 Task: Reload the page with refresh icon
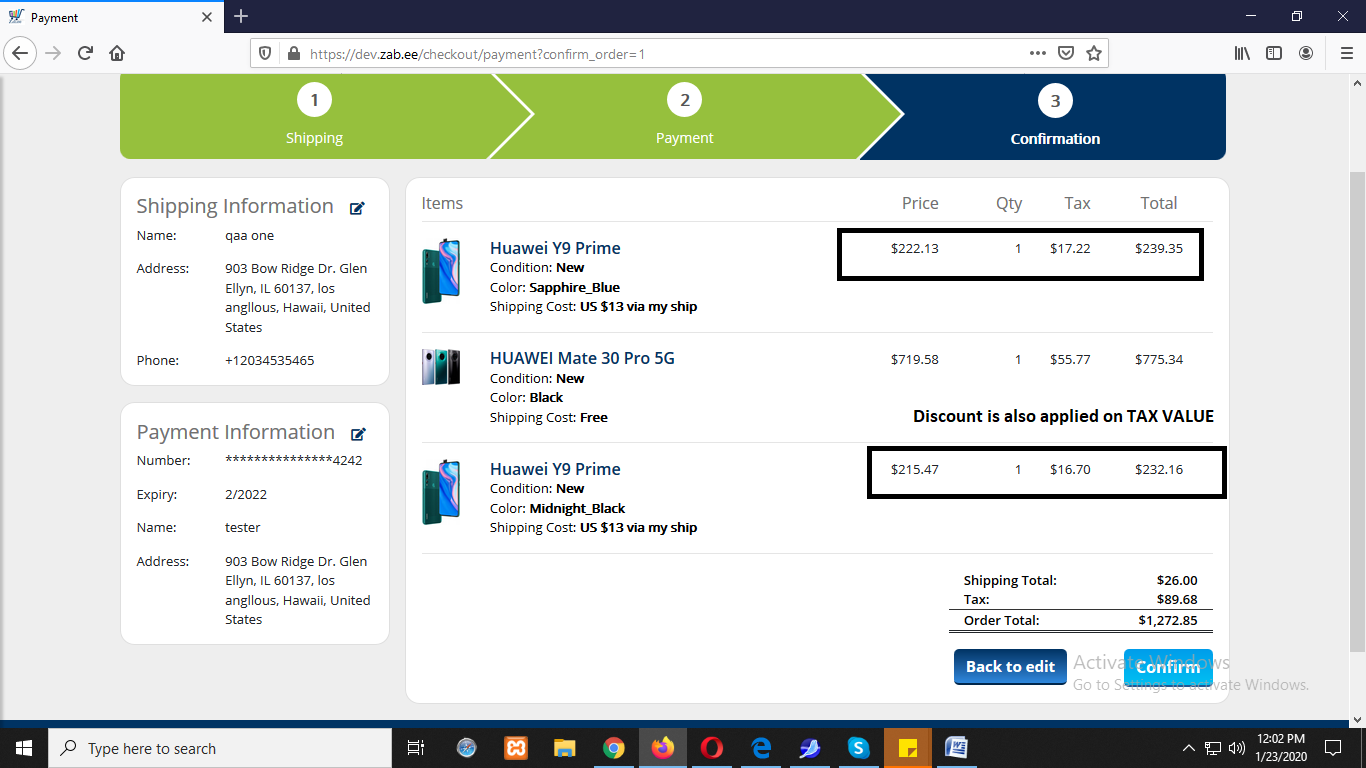86,53
